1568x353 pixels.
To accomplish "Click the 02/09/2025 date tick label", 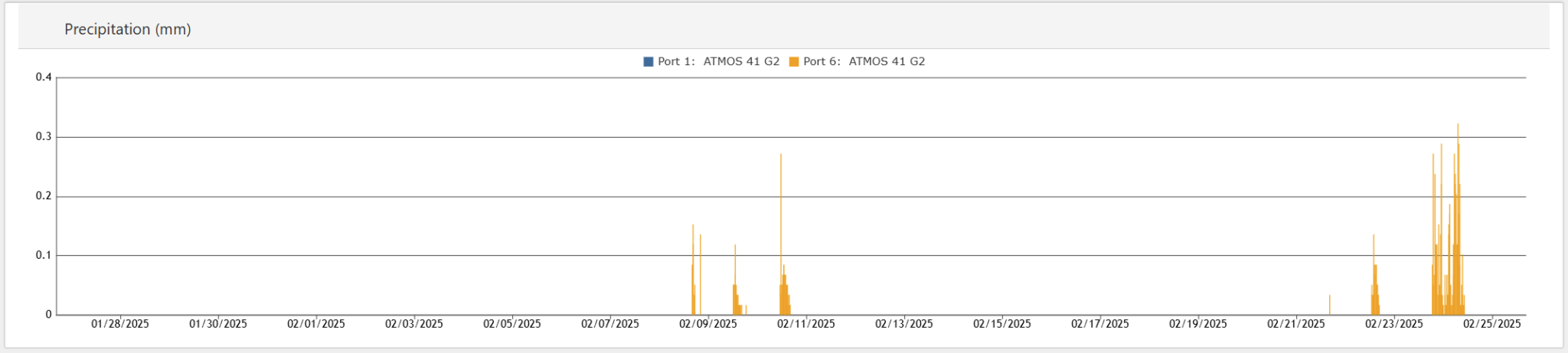I will (x=708, y=324).
